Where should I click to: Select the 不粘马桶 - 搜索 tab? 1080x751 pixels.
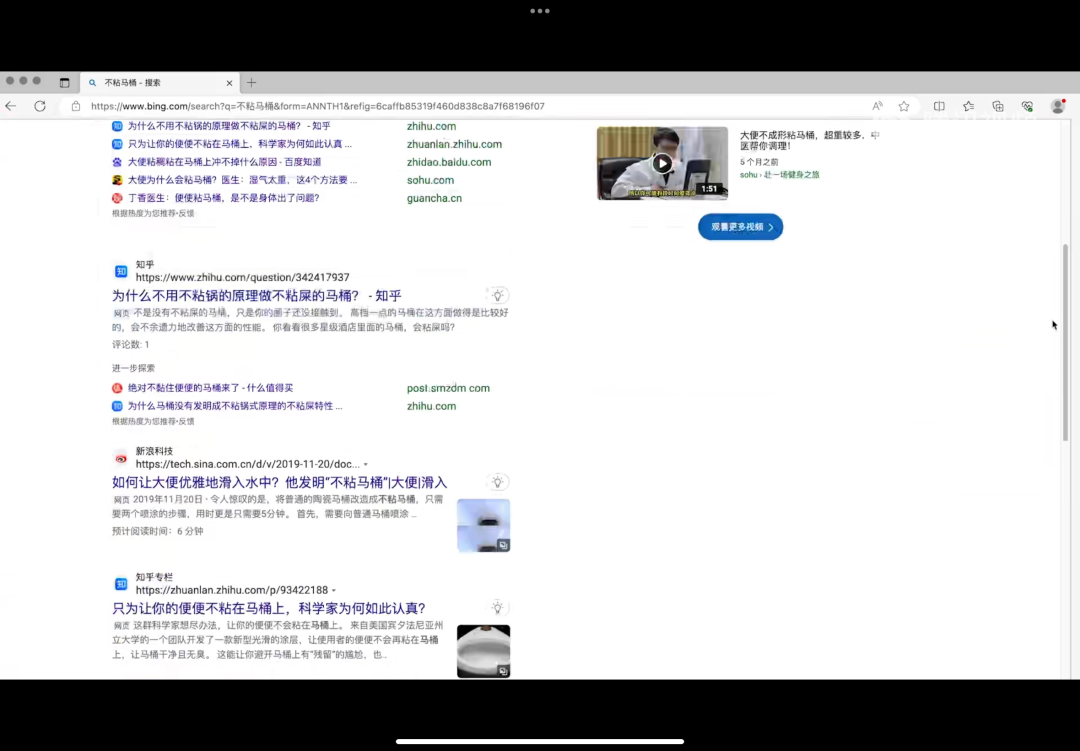(x=160, y=83)
